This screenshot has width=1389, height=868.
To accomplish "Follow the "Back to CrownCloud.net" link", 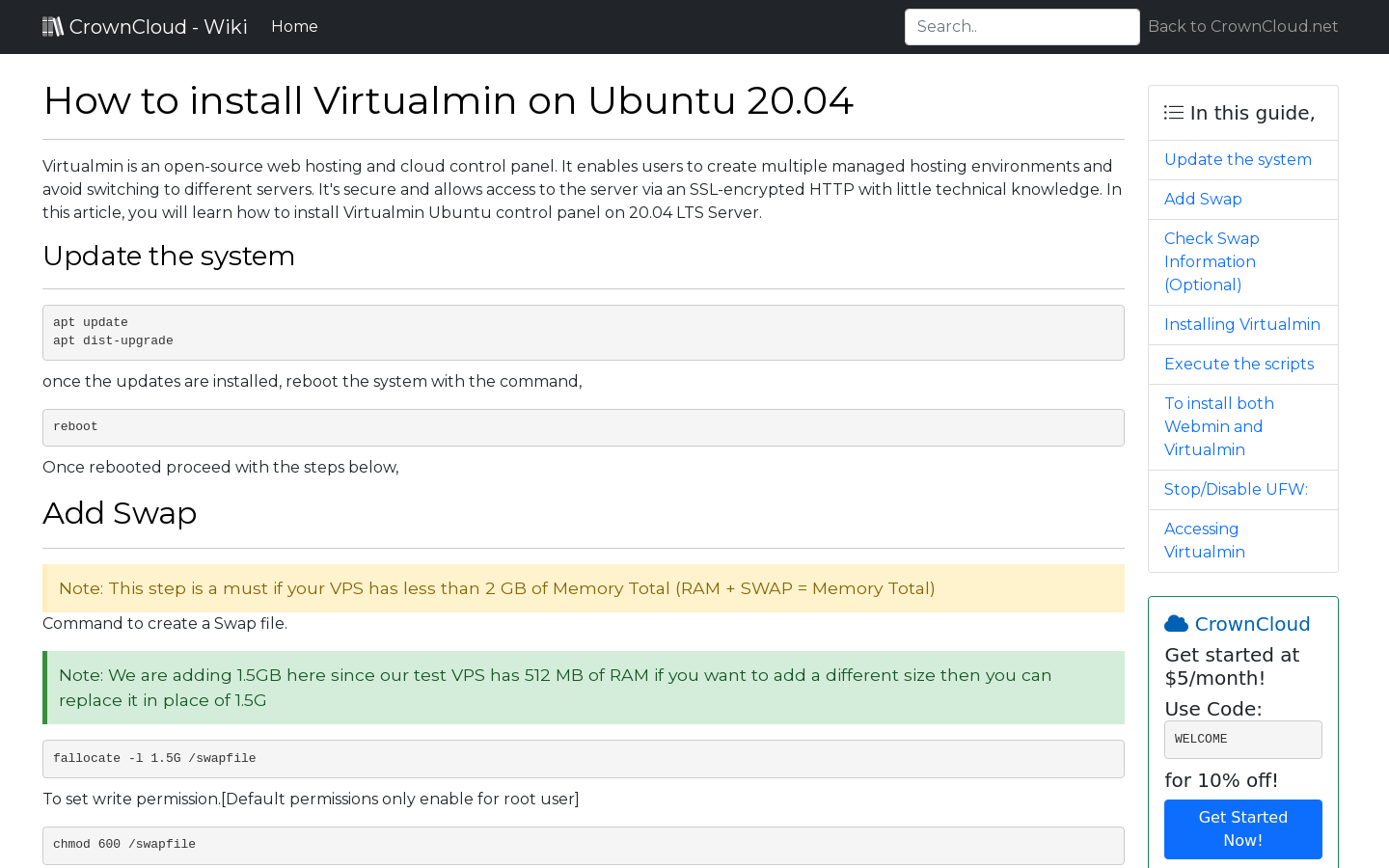I will tap(1242, 26).
